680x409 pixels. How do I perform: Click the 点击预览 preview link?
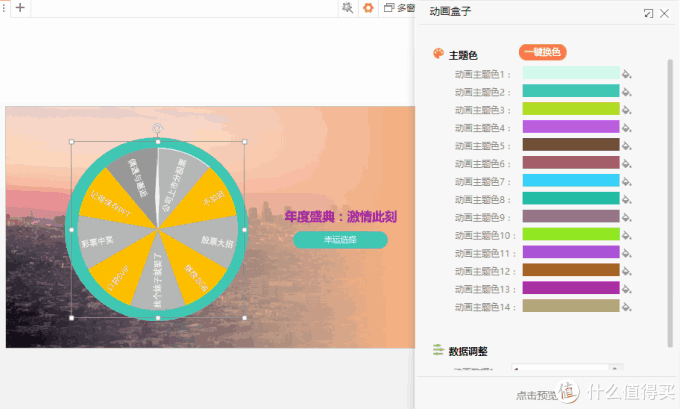(x=535, y=395)
